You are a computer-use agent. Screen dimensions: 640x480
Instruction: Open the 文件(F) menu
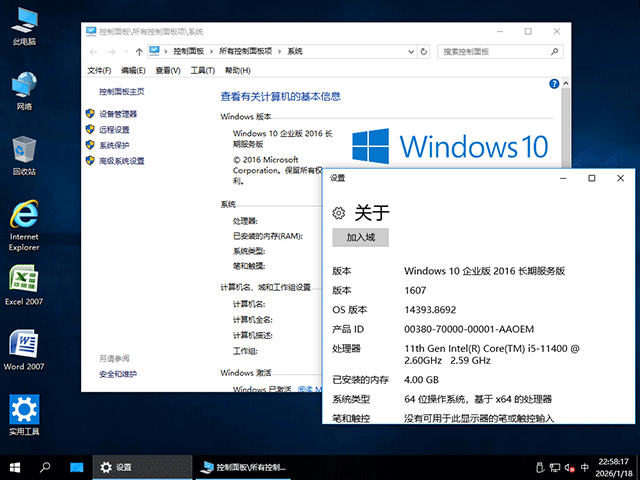[99, 70]
